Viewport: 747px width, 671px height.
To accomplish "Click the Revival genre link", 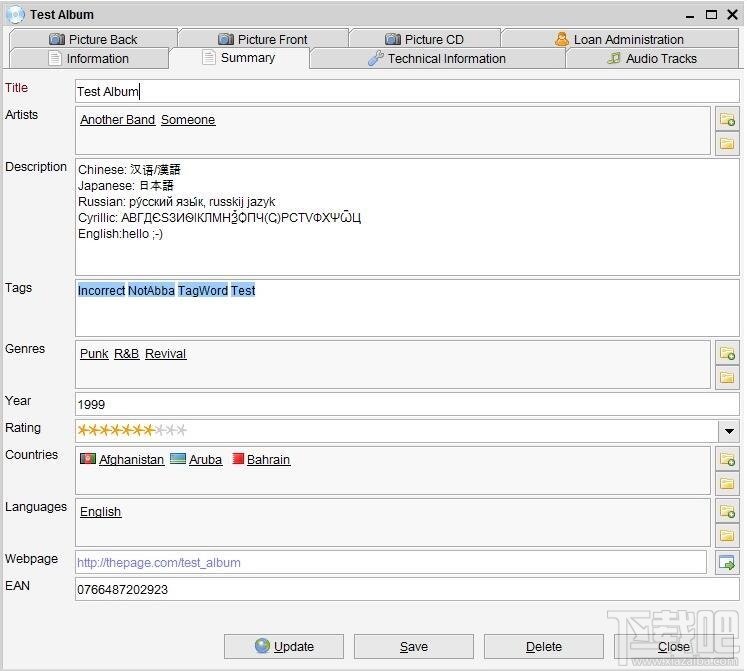I will [x=165, y=354].
